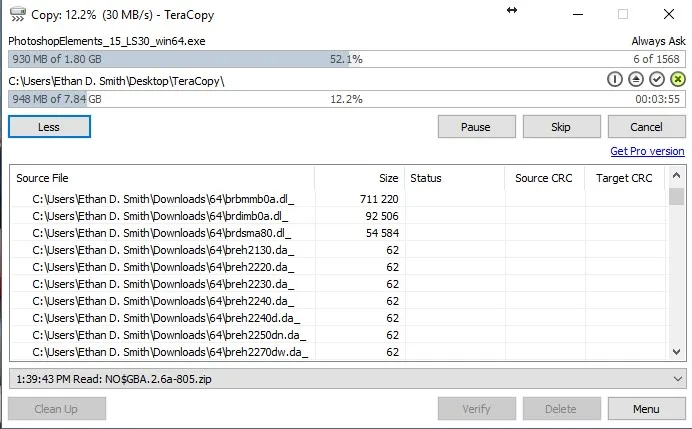
Task: Click the size value 92 506
Action: tap(382, 216)
